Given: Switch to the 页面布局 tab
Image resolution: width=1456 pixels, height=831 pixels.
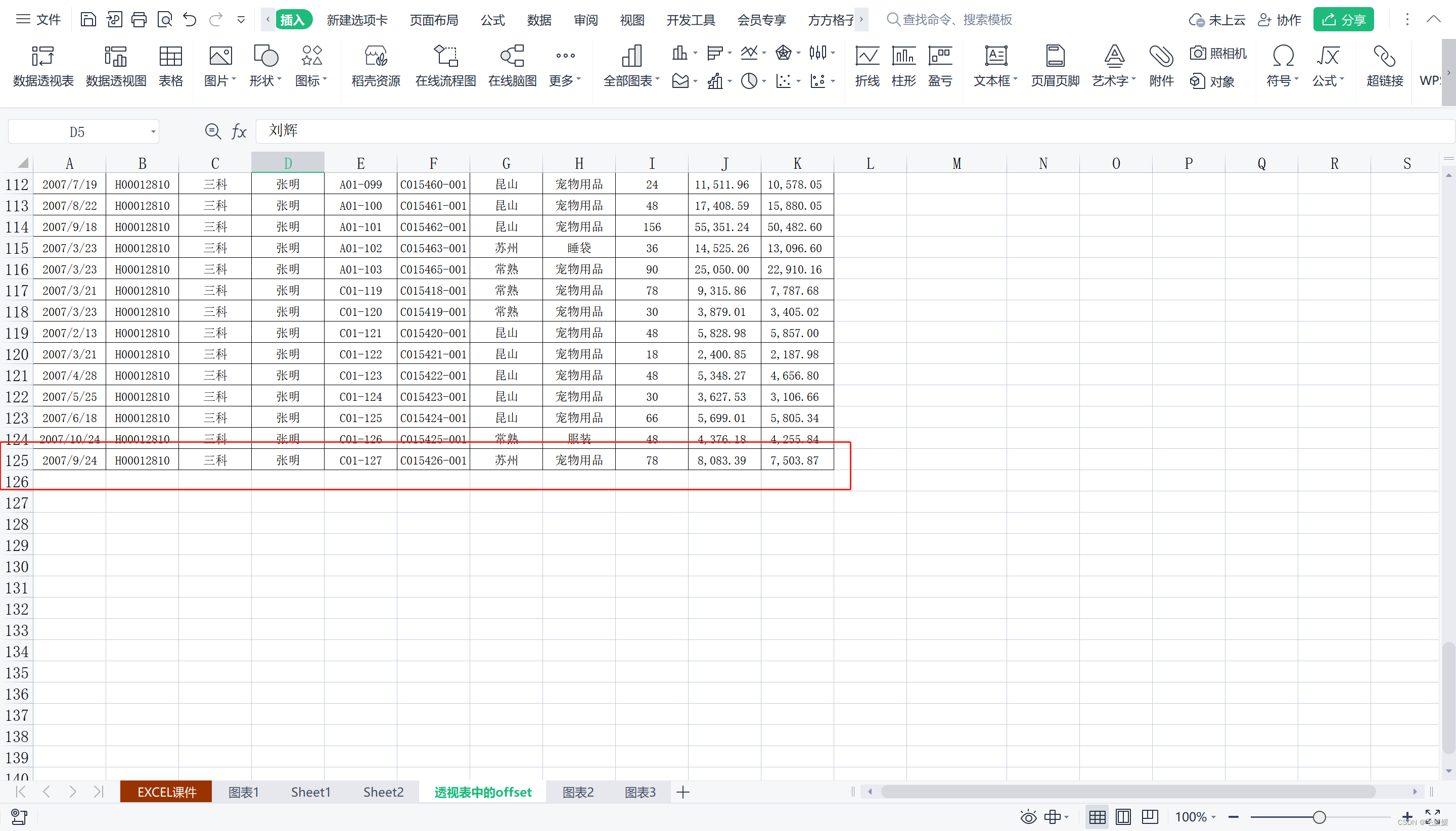Looking at the screenshot, I should (434, 20).
